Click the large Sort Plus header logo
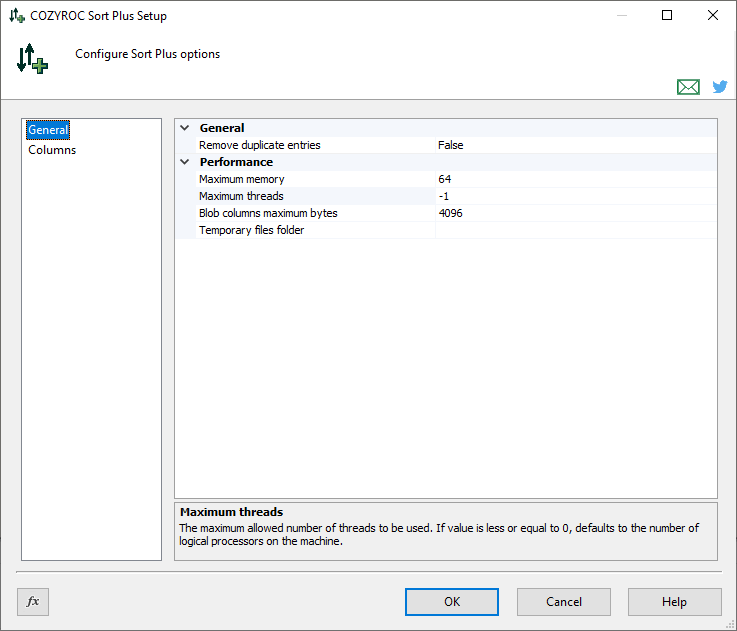The width and height of the screenshot is (737, 631). 32,58
